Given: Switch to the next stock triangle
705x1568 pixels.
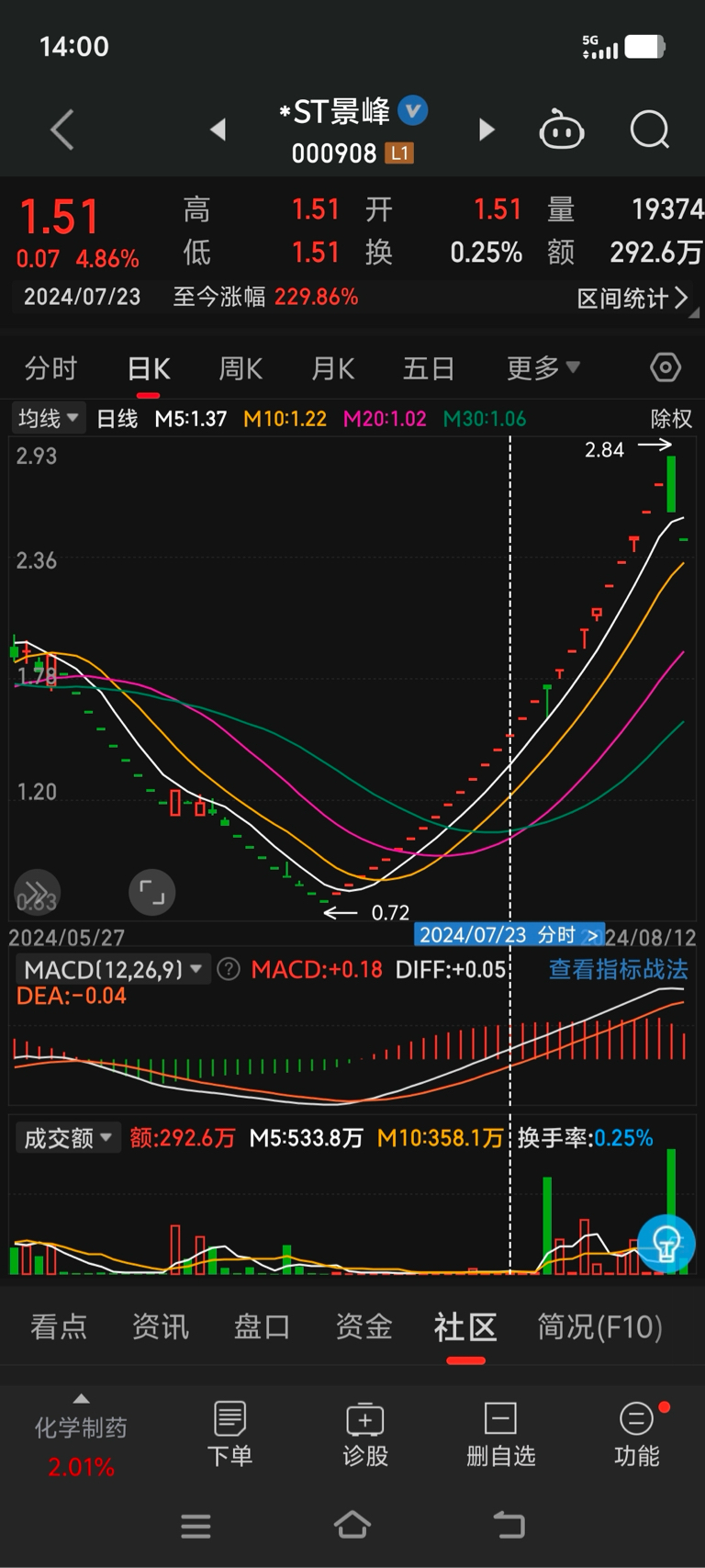Looking at the screenshot, I should point(487,130).
